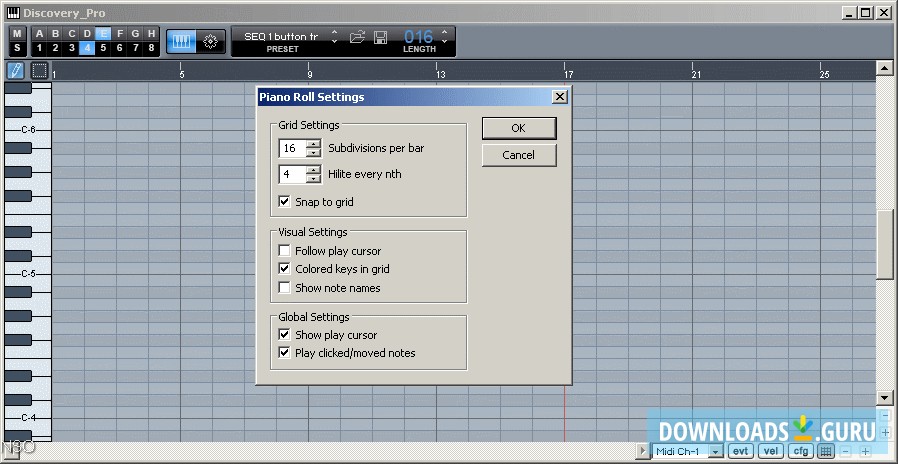Click vertical scrollbar up arrow
The height and width of the screenshot is (464, 898).
tap(884, 68)
